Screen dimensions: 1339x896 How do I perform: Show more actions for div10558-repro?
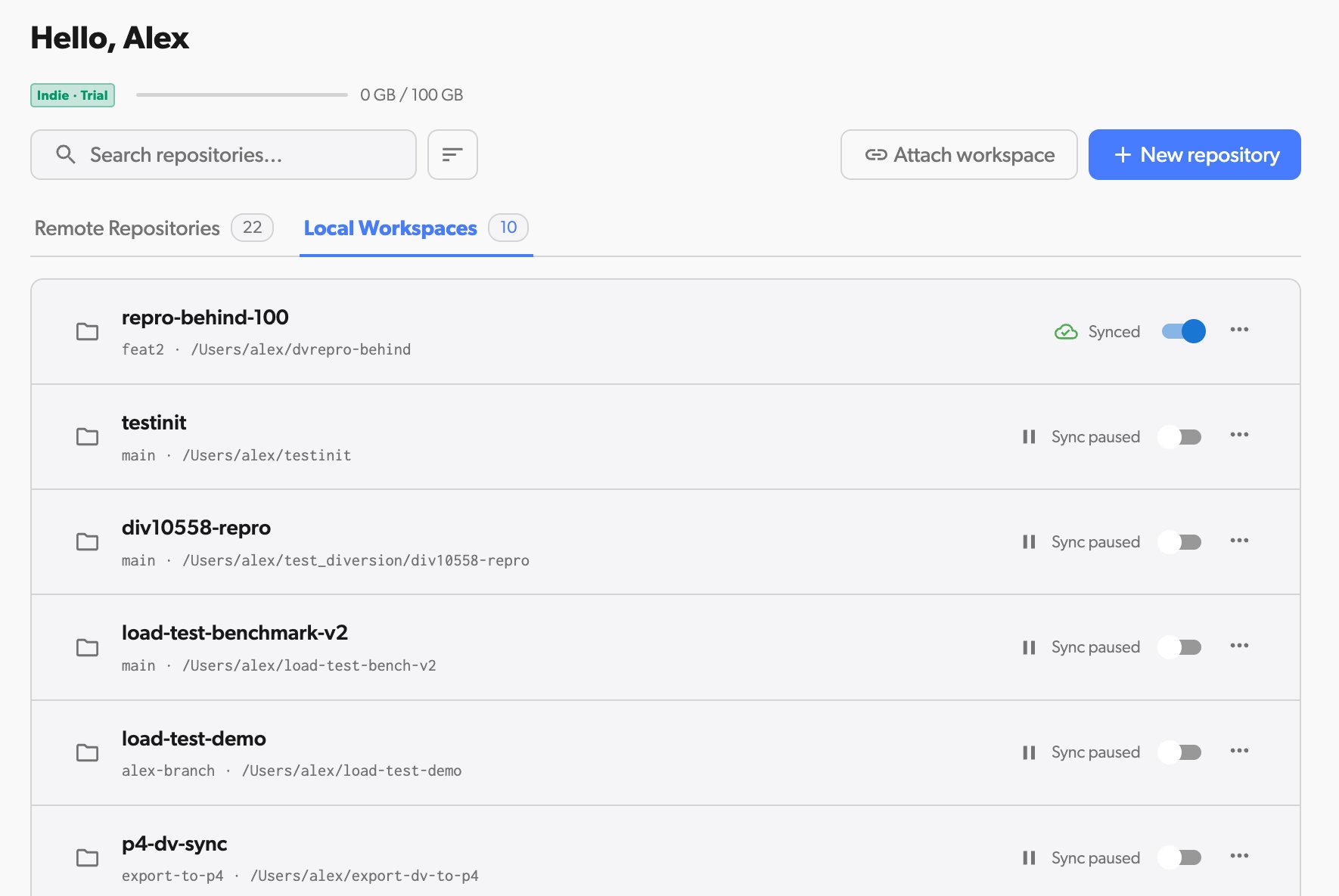[x=1239, y=541]
